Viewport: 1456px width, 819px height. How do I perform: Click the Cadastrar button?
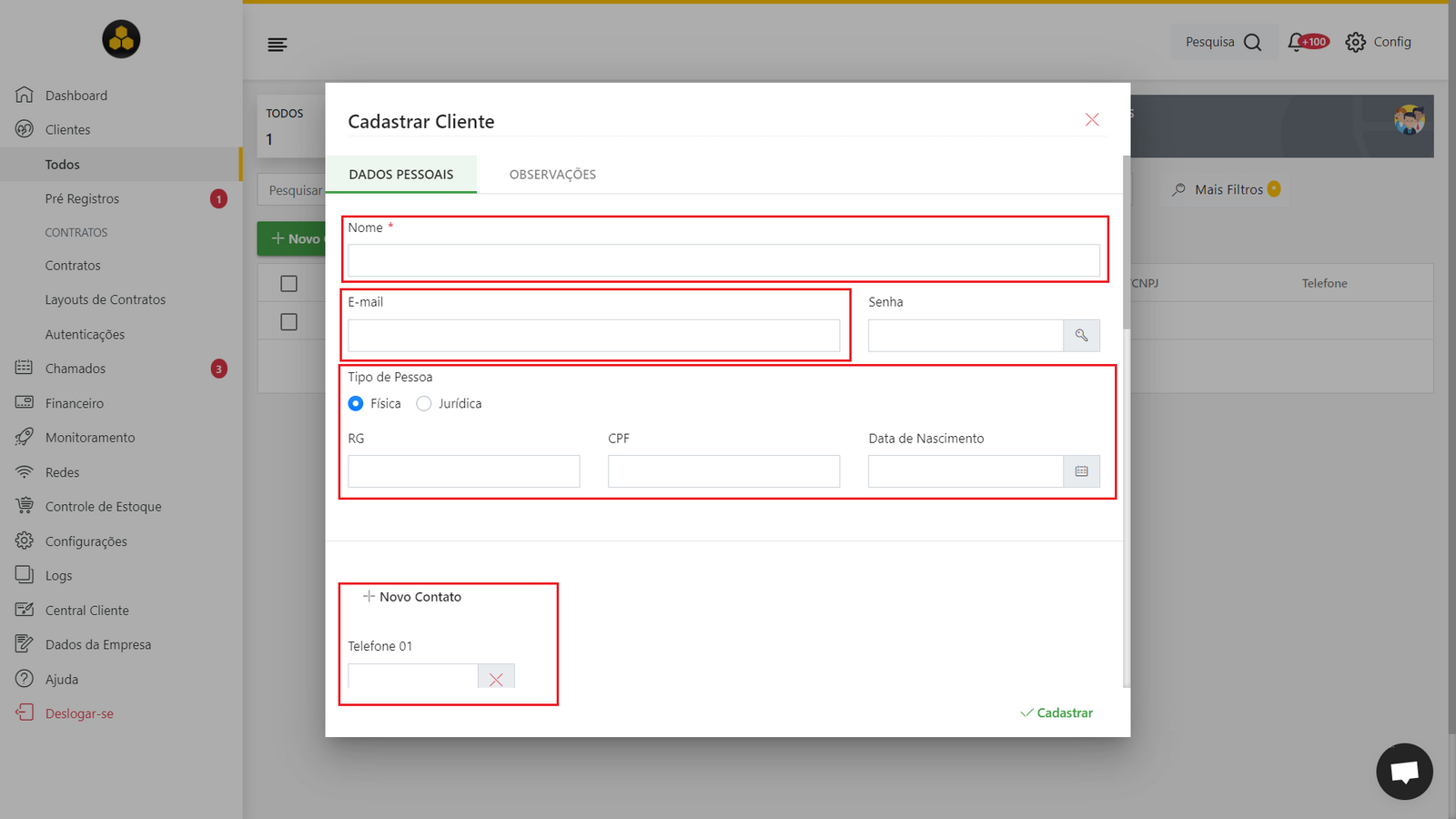(1057, 713)
